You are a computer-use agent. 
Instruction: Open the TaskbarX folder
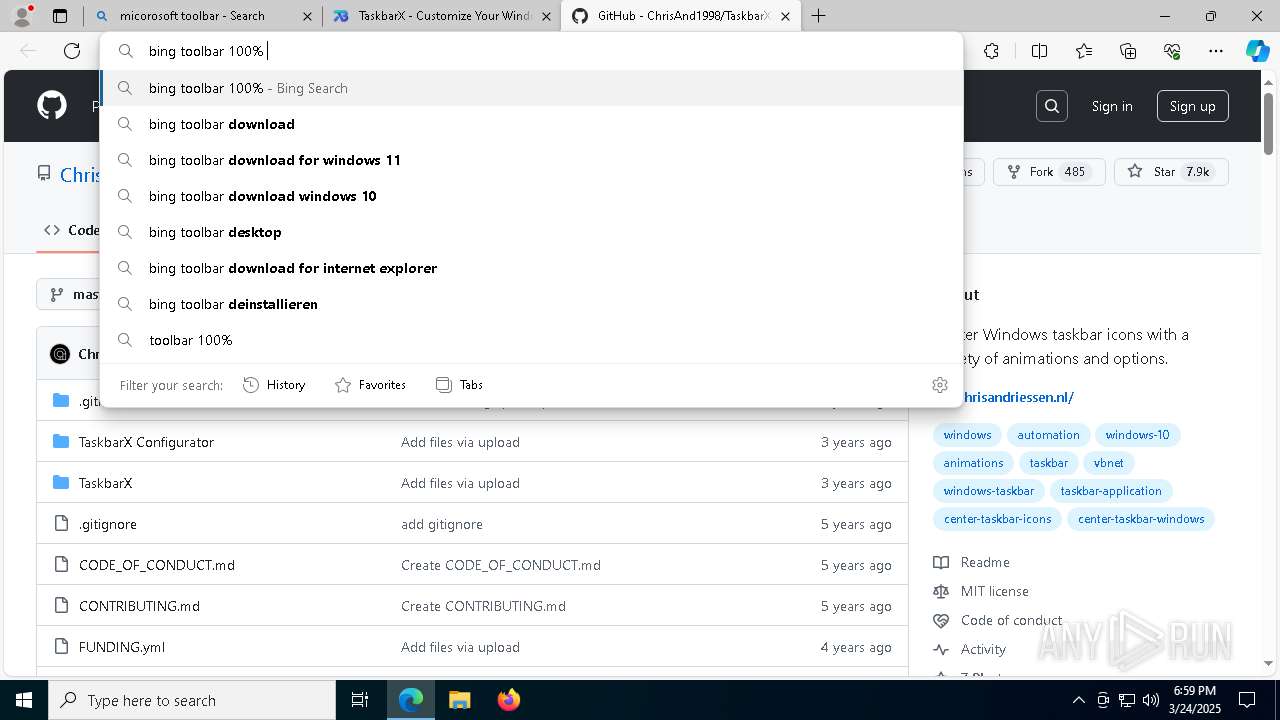pos(105,483)
